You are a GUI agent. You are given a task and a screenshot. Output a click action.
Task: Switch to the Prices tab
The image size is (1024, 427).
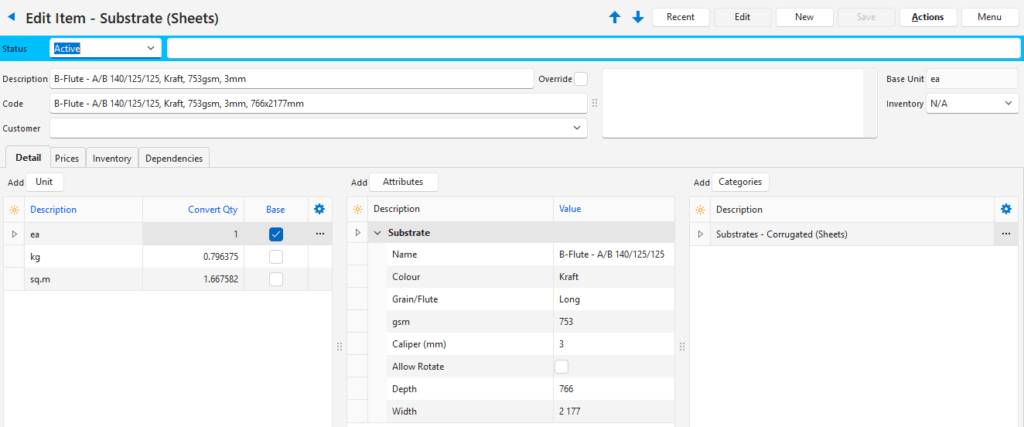tap(67, 158)
